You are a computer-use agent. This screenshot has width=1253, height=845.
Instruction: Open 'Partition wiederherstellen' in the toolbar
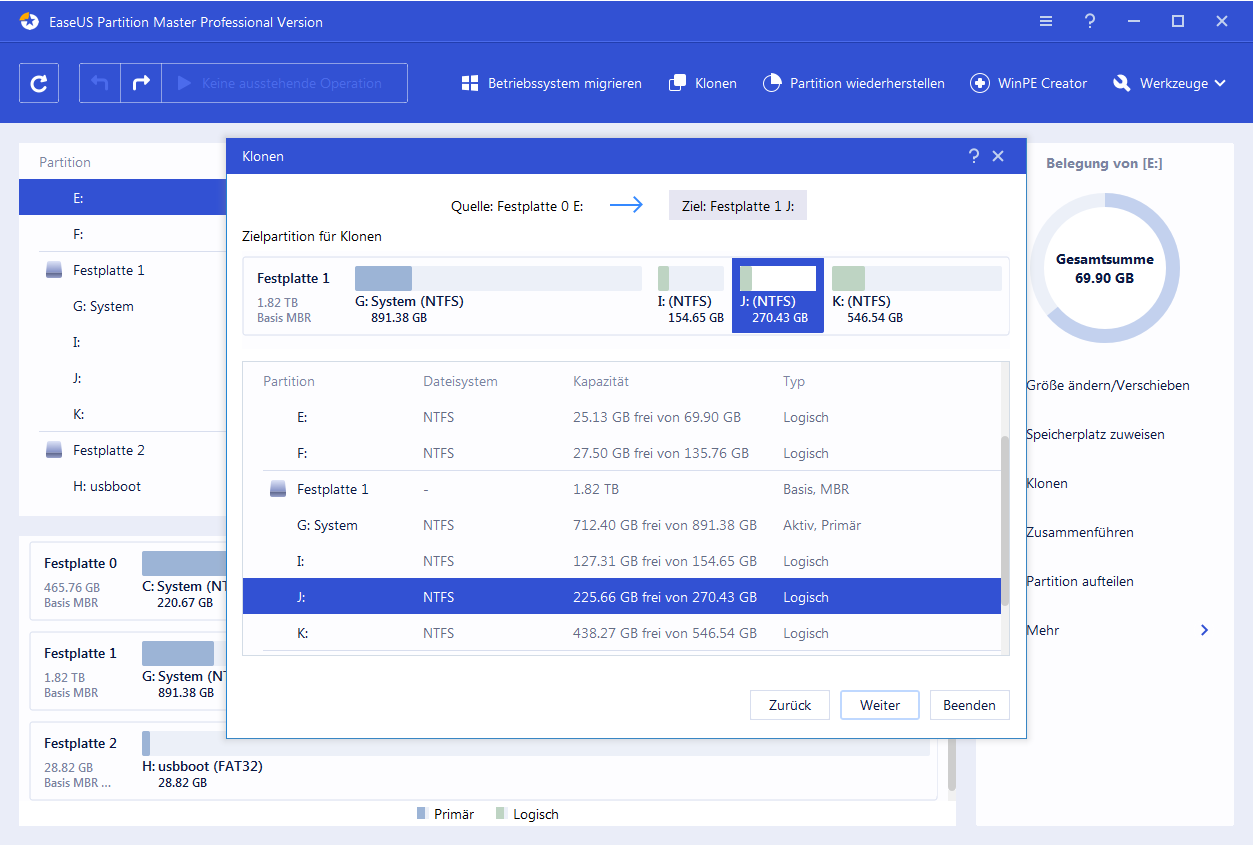(853, 83)
